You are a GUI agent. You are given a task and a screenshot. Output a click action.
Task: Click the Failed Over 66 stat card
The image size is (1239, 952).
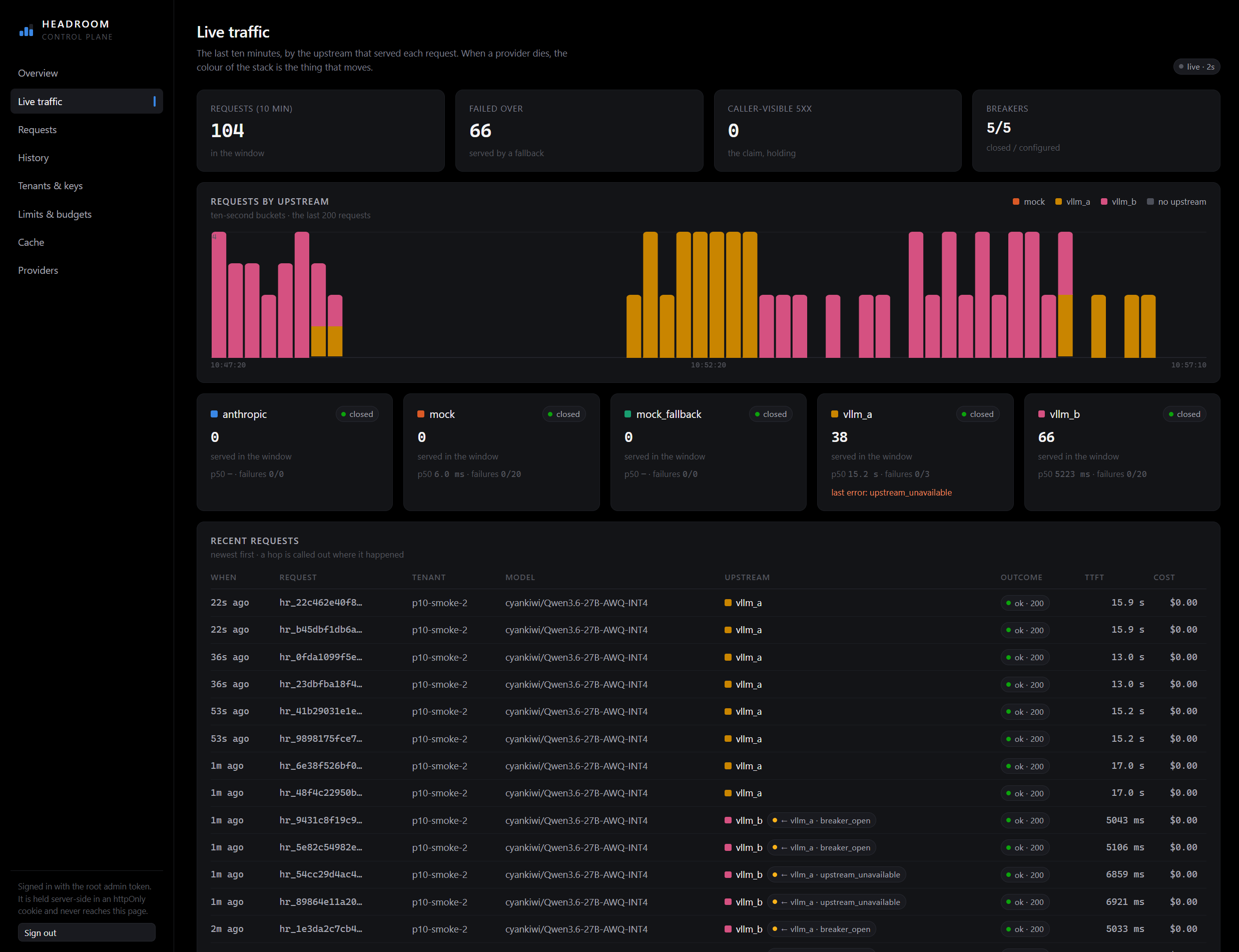pos(579,130)
